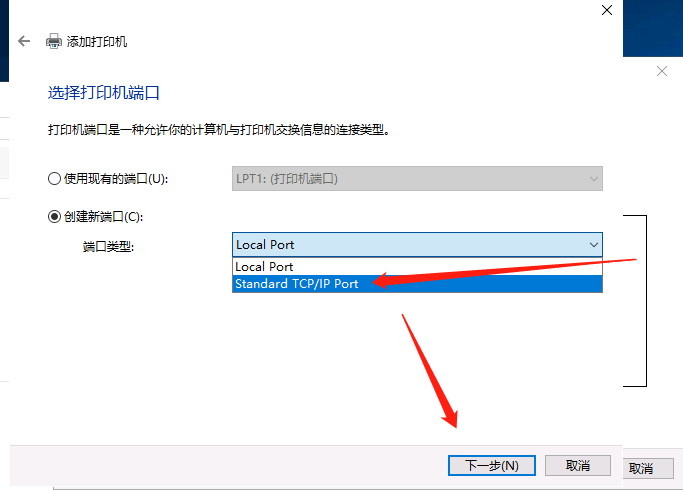Click the printer icon beside 添加打印机
The image size is (683, 490).
tap(54, 41)
